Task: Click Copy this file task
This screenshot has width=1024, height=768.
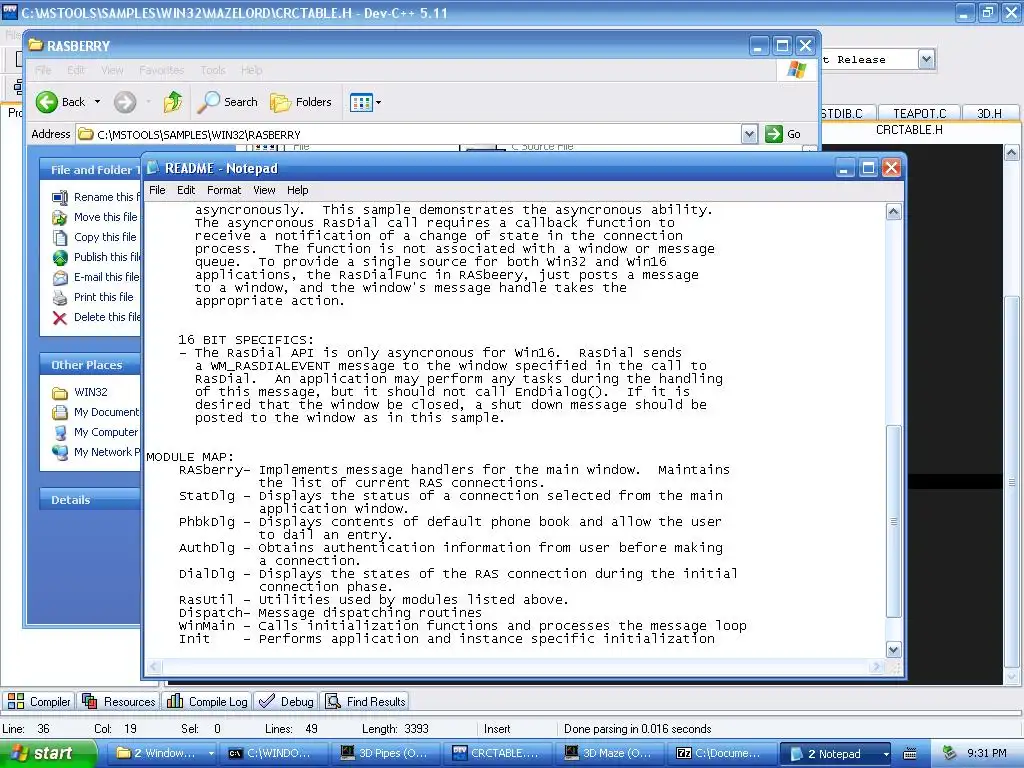Action: coord(105,237)
